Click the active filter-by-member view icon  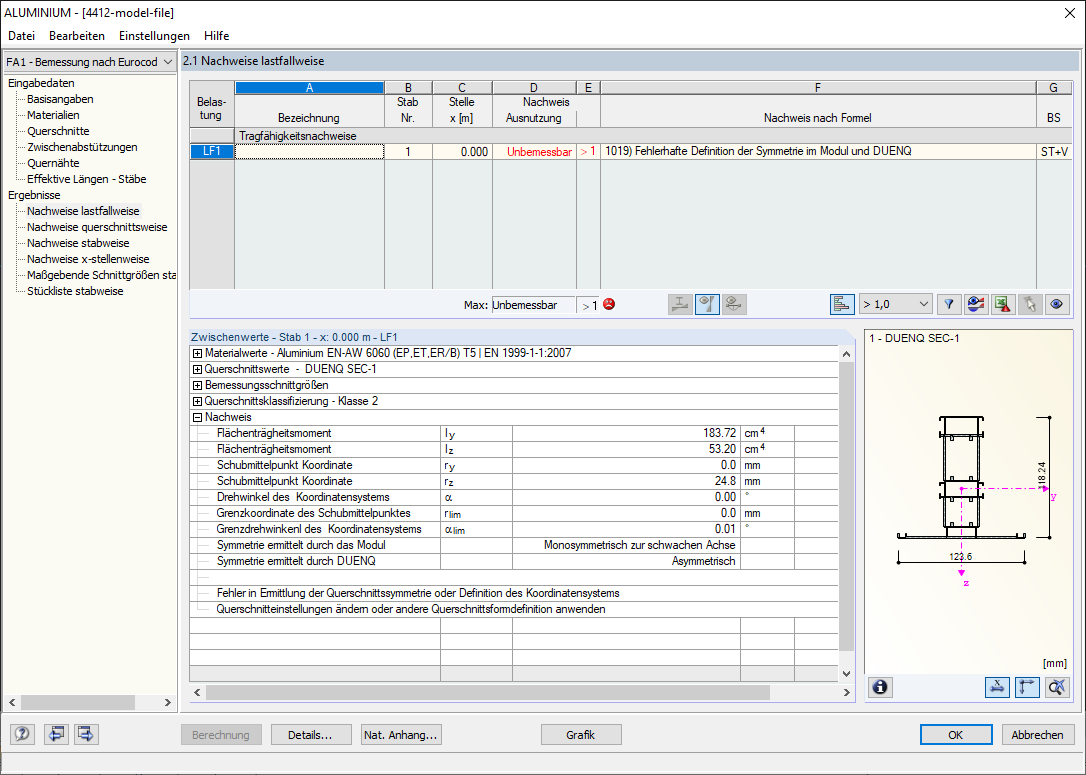(x=707, y=304)
